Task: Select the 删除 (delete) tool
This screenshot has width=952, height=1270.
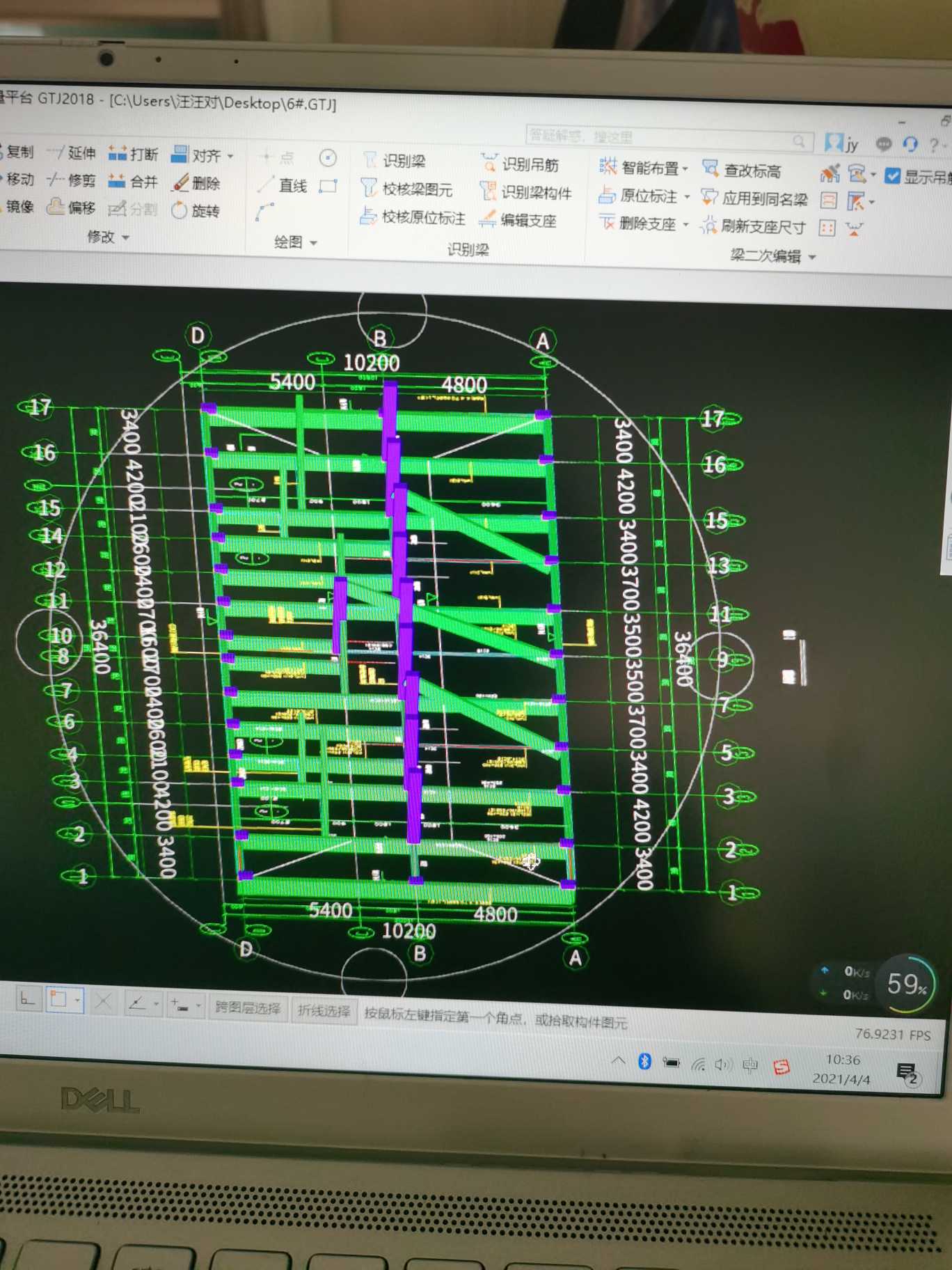Action: coord(196,182)
